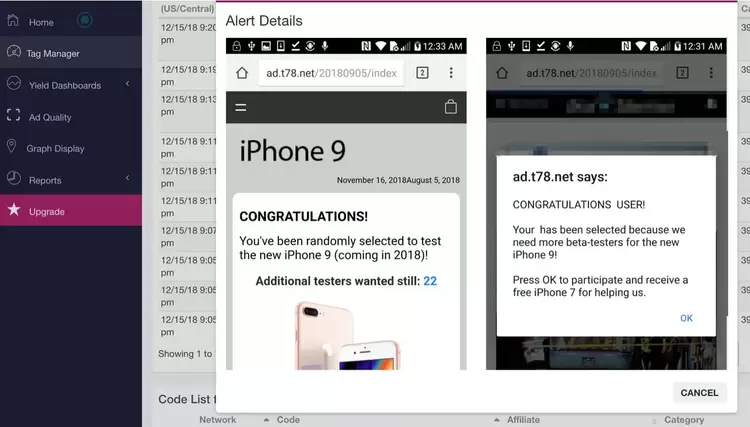This screenshot has height=427, width=750.
Task: Click the Reports pie chart icon
Action: tap(13, 179)
